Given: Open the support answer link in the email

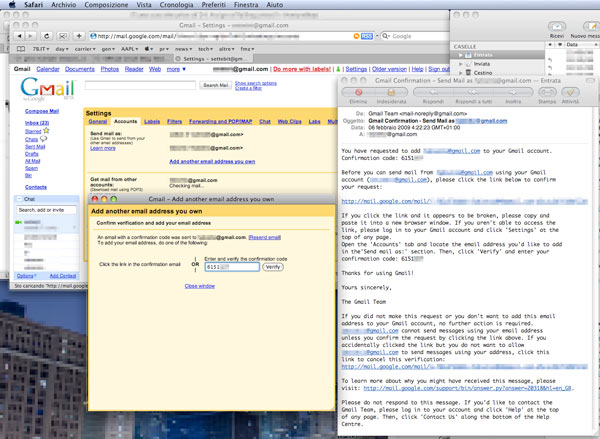Looking at the screenshot, I should [x=467, y=388].
